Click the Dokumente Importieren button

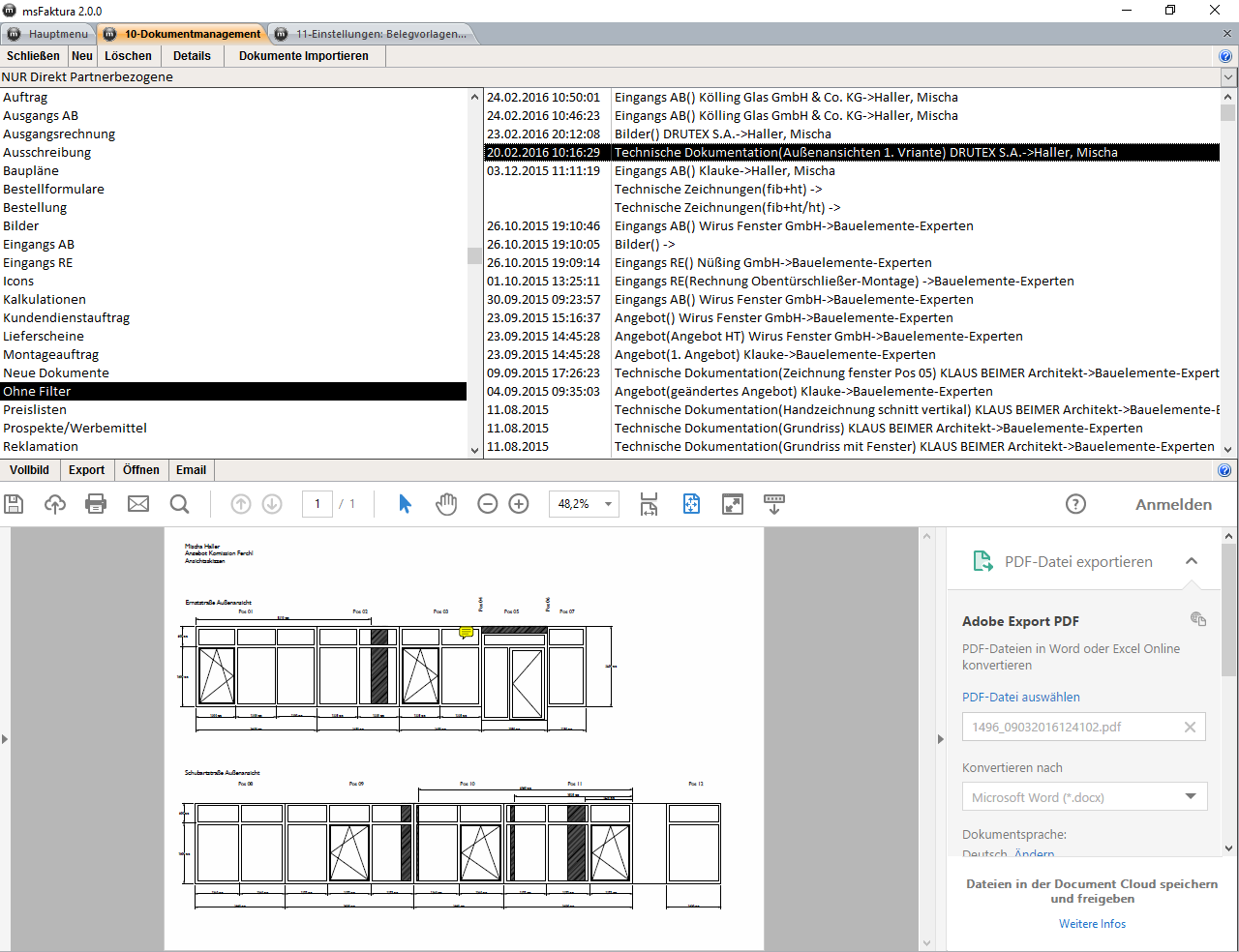pyautogui.click(x=303, y=56)
